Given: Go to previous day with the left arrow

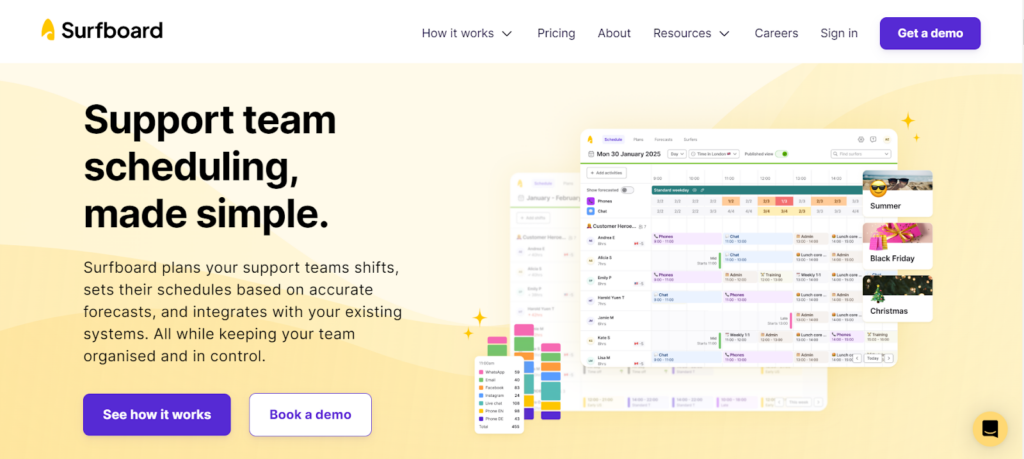Looking at the screenshot, I should [857, 358].
